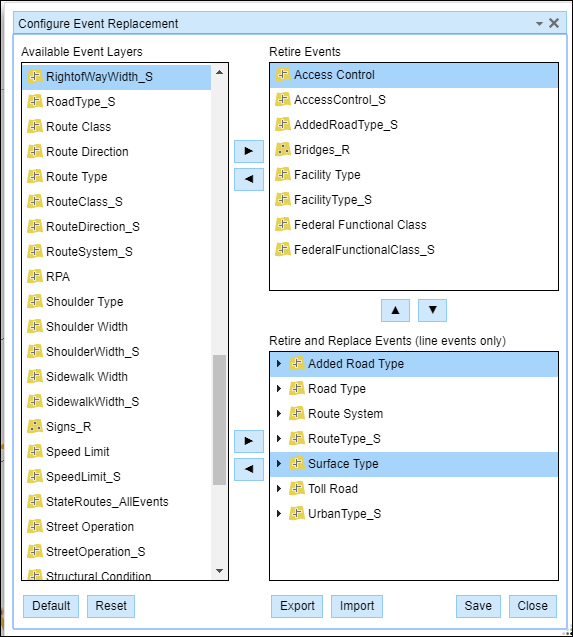Move layer left out of Retire Events
The height and width of the screenshot is (637, 573).
click(x=249, y=179)
